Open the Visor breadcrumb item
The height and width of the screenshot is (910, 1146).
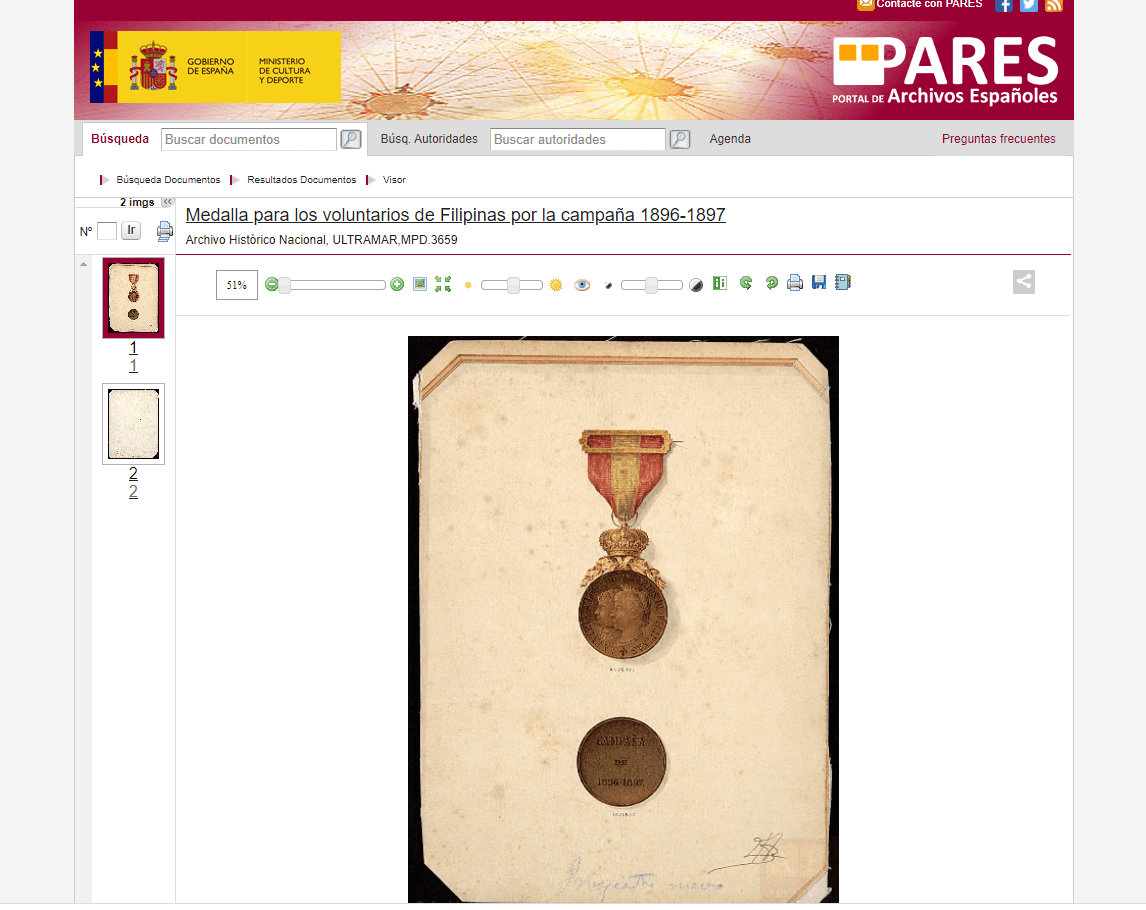394,180
